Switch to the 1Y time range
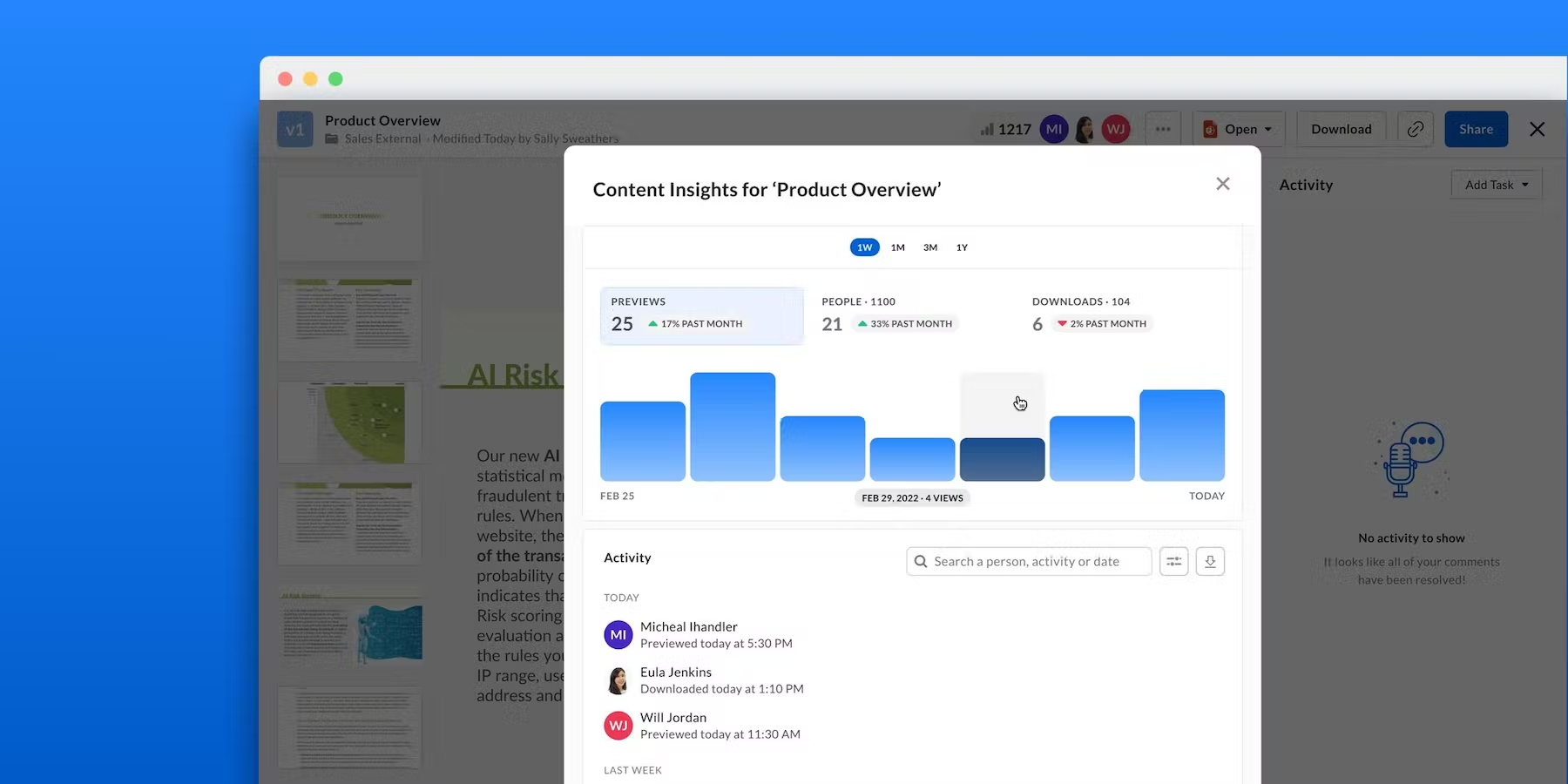1568x784 pixels. pos(962,247)
